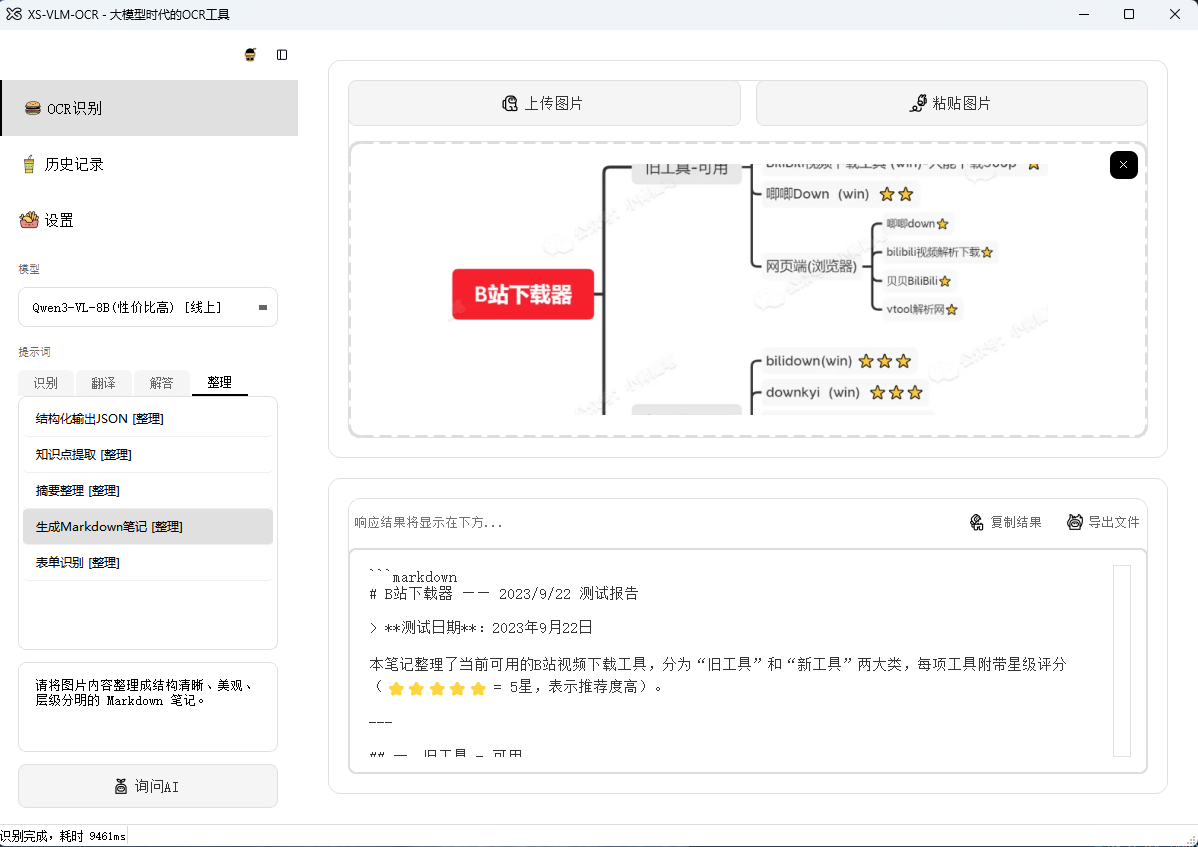Select 生成Markdown笔记 [整理] prompt
The width and height of the screenshot is (1198, 847).
(x=148, y=526)
